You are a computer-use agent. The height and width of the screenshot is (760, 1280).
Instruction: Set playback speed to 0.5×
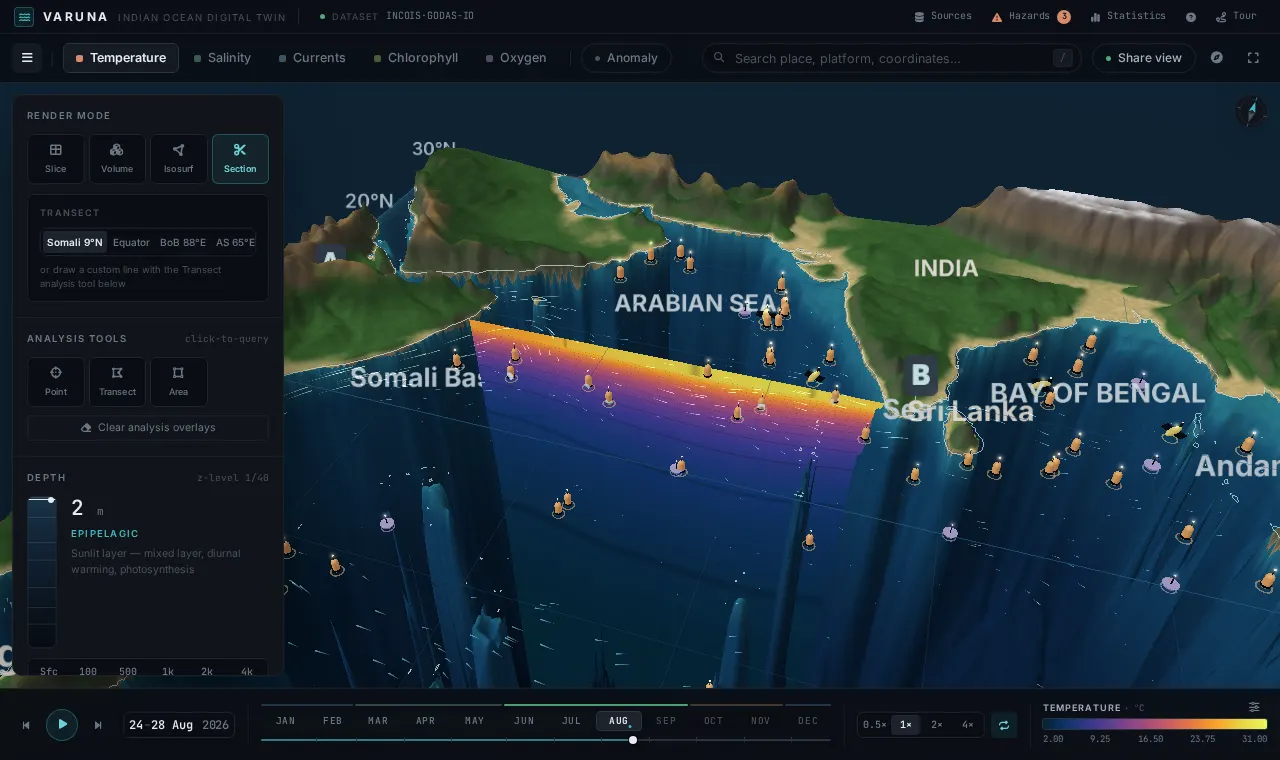pos(875,725)
